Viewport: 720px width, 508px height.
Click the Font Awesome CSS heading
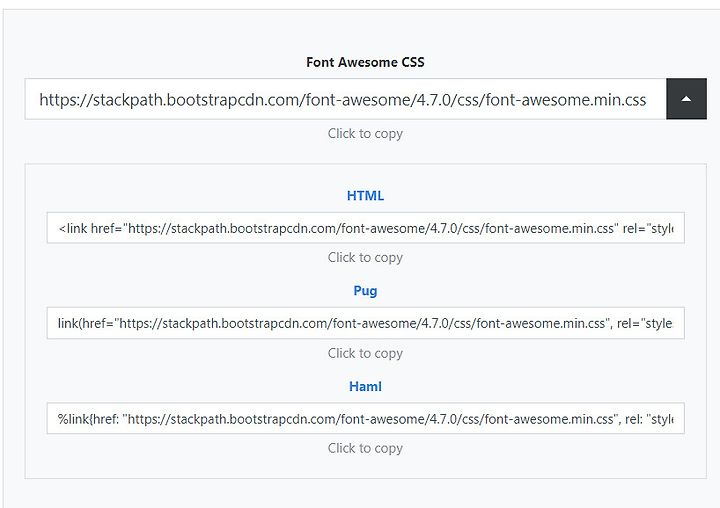[366, 62]
